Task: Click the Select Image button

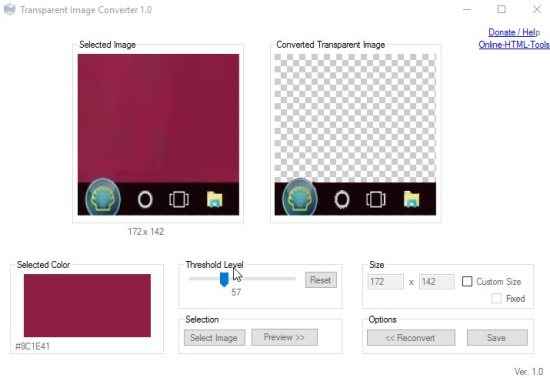Action: 214,338
